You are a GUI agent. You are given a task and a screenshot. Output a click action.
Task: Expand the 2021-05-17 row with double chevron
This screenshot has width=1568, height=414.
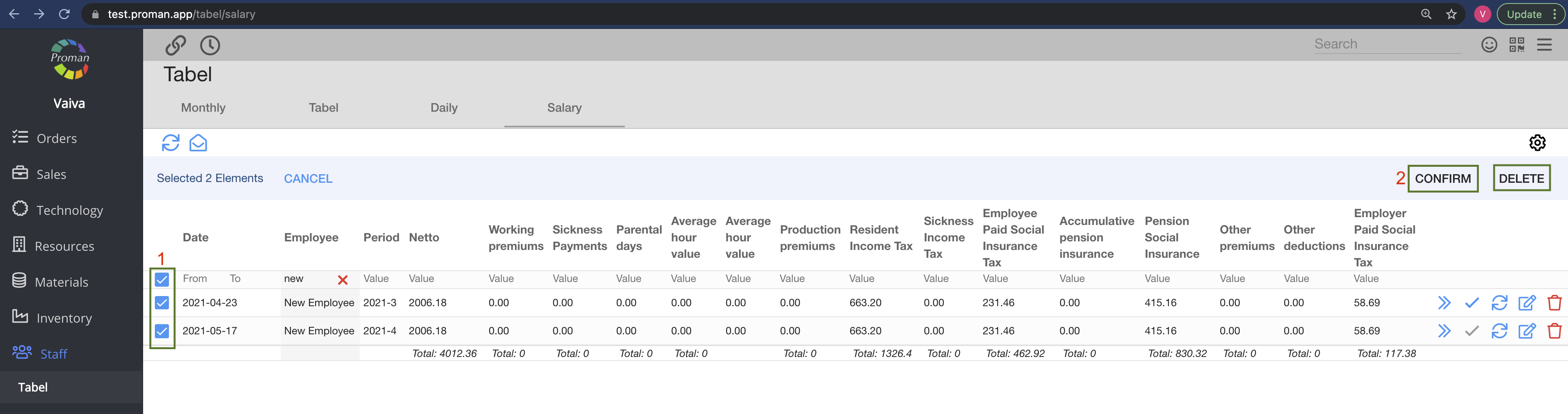click(1444, 331)
